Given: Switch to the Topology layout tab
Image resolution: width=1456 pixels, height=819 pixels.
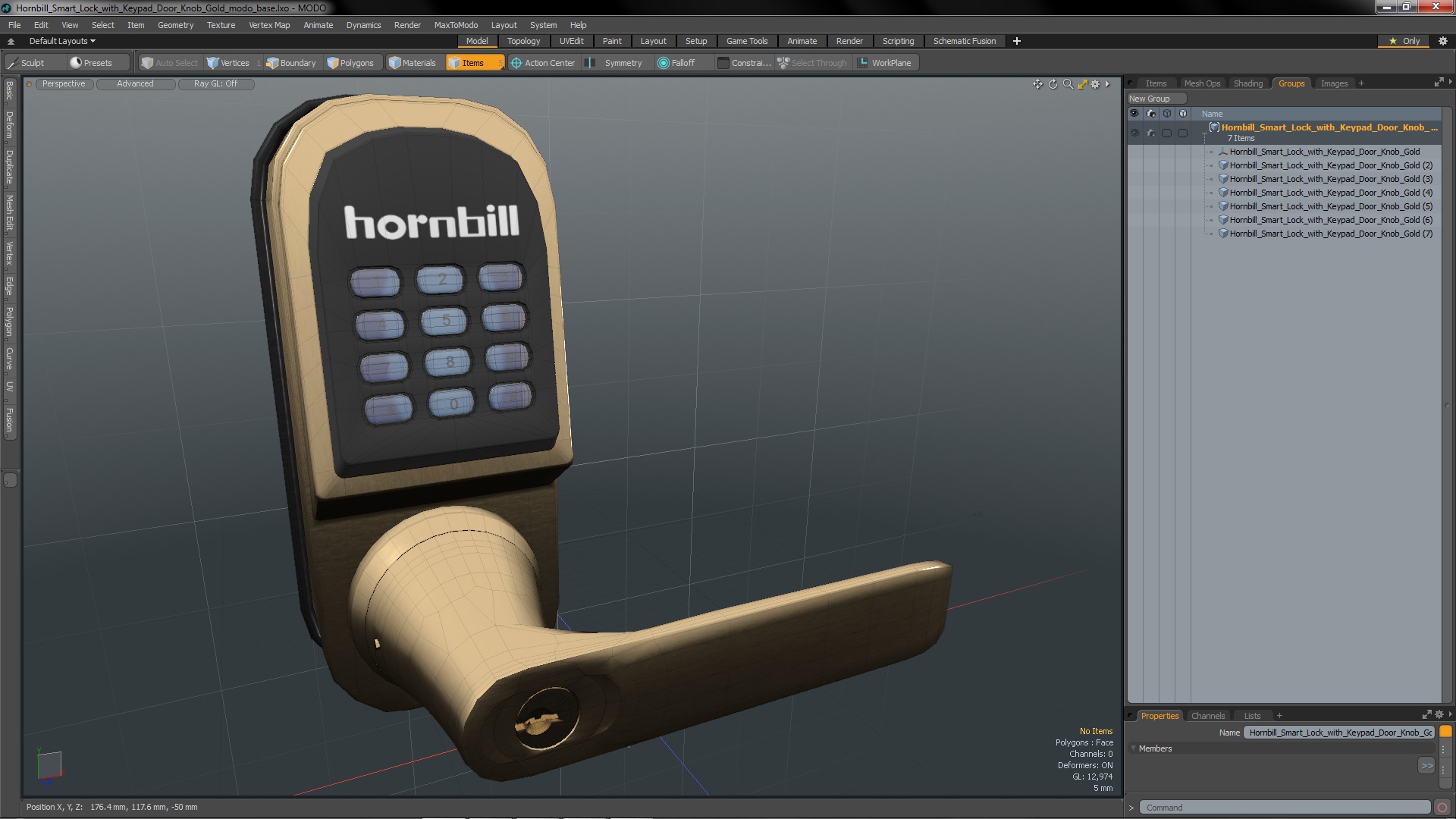Looking at the screenshot, I should point(523,41).
